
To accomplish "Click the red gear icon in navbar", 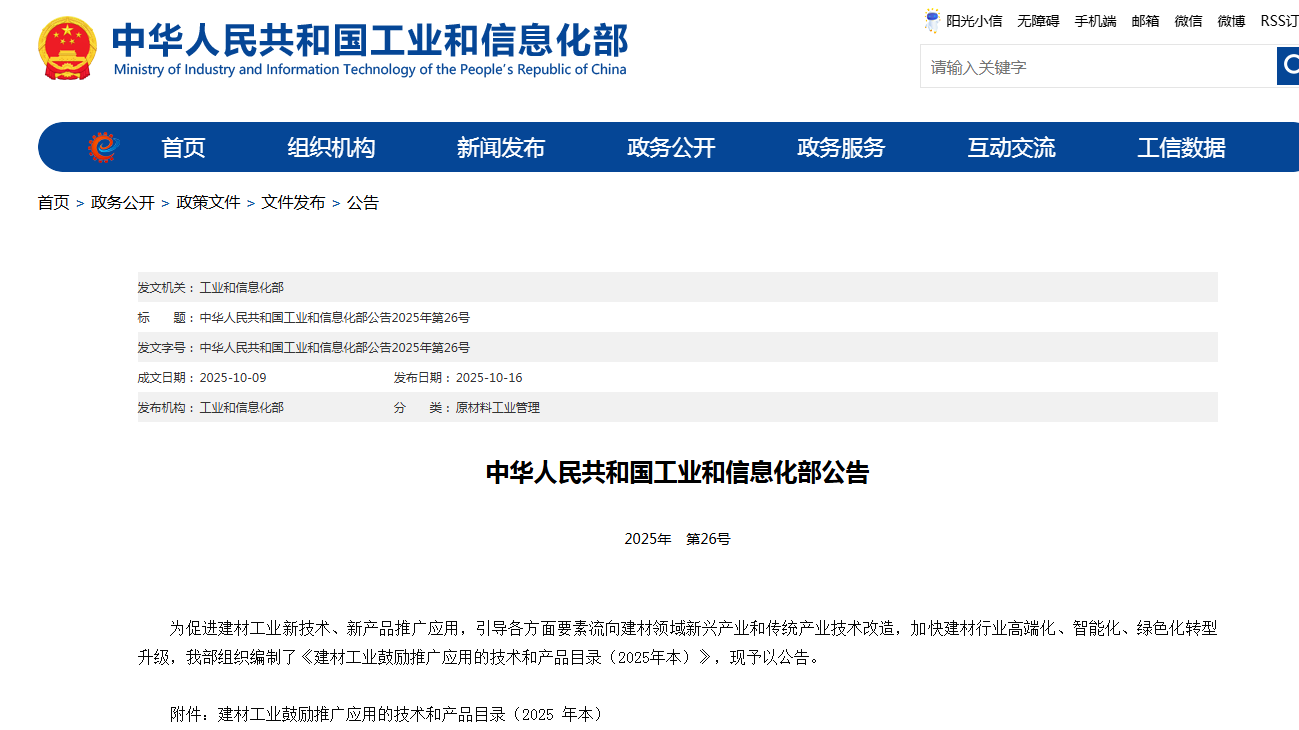I will 103,147.
